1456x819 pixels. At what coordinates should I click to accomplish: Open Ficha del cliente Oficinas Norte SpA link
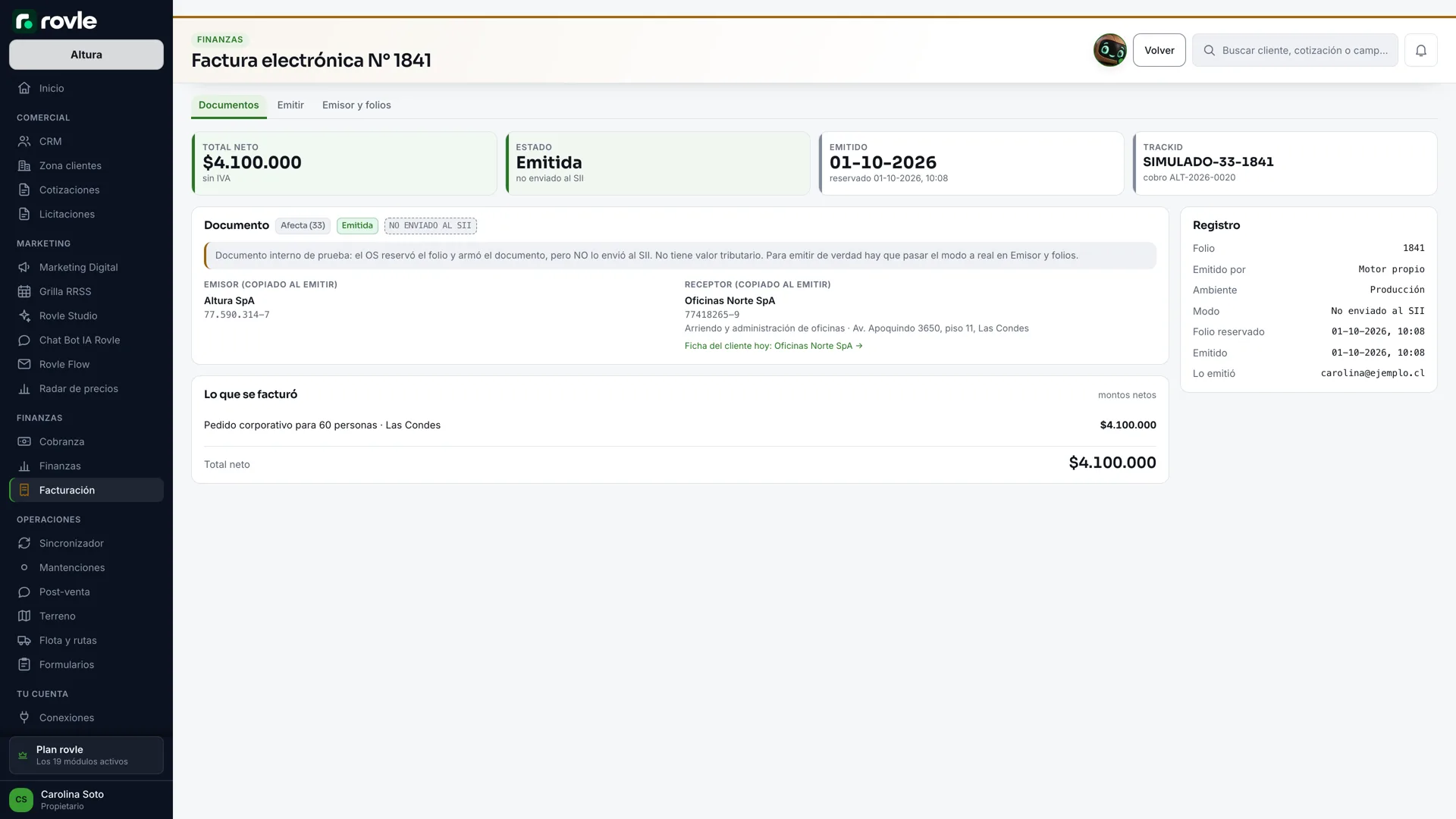coord(773,346)
